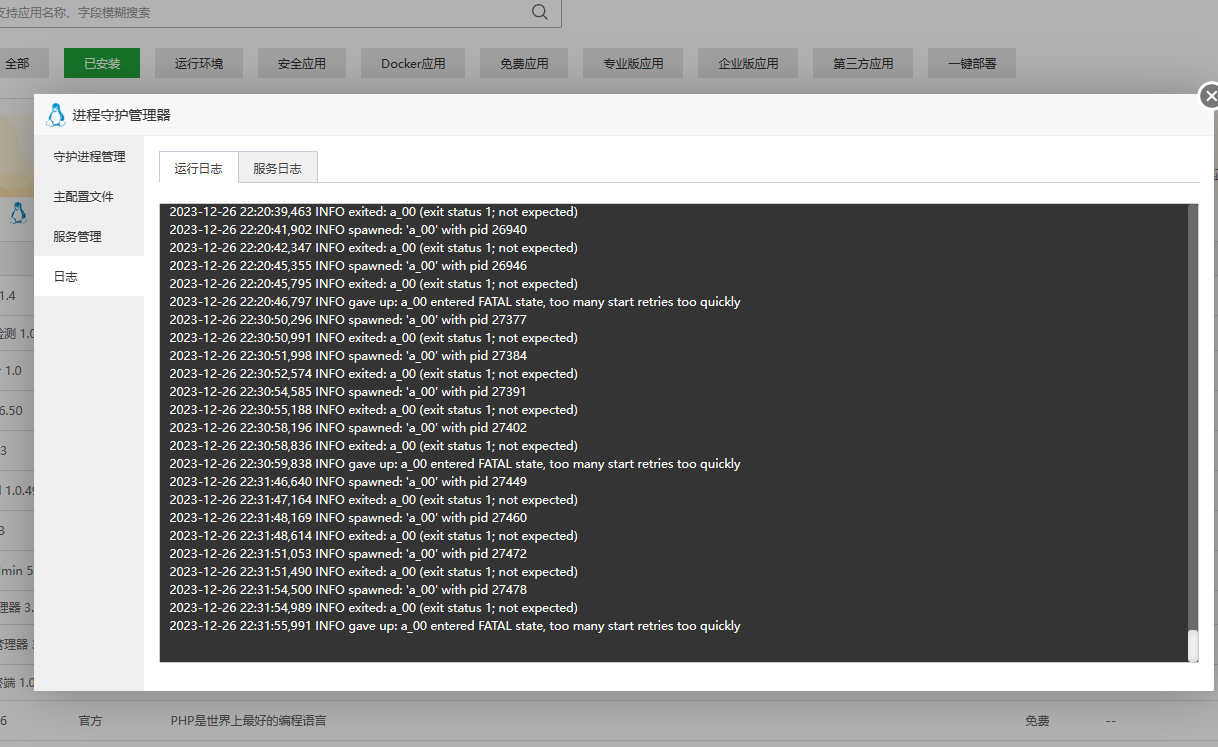Click log line with pid 27478

(x=348, y=590)
